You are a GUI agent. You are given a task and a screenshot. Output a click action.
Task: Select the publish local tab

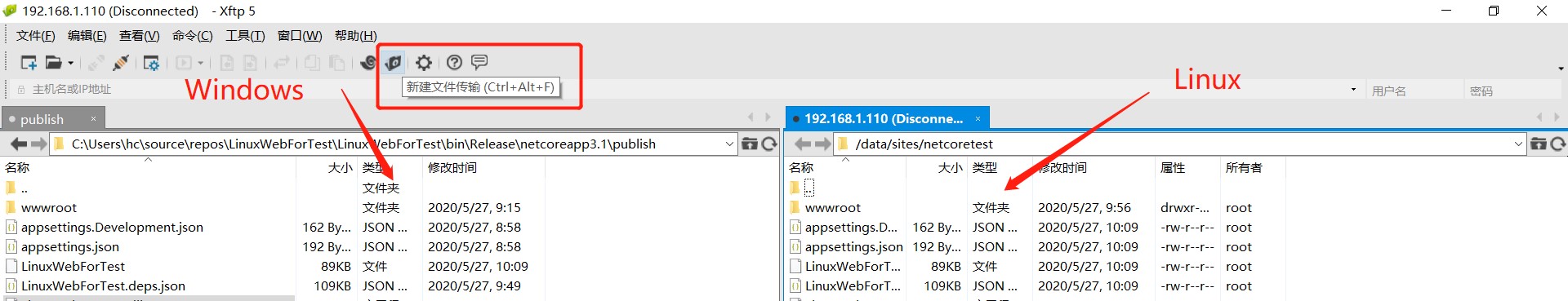[42, 119]
